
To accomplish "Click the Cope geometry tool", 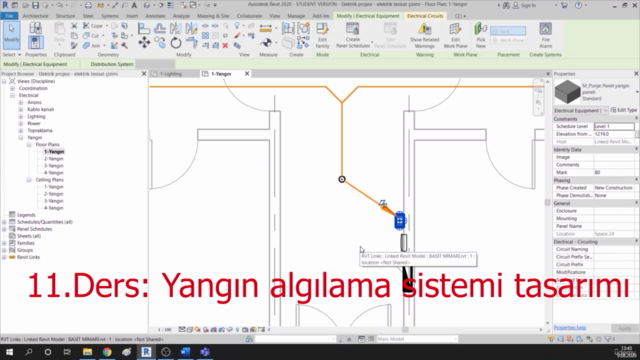I will pyautogui.click(x=93, y=26).
